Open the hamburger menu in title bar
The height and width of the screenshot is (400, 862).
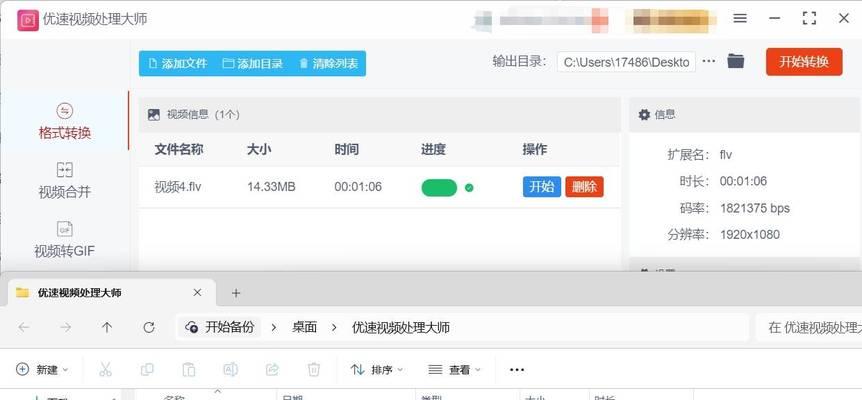click(x=740, y=18)
